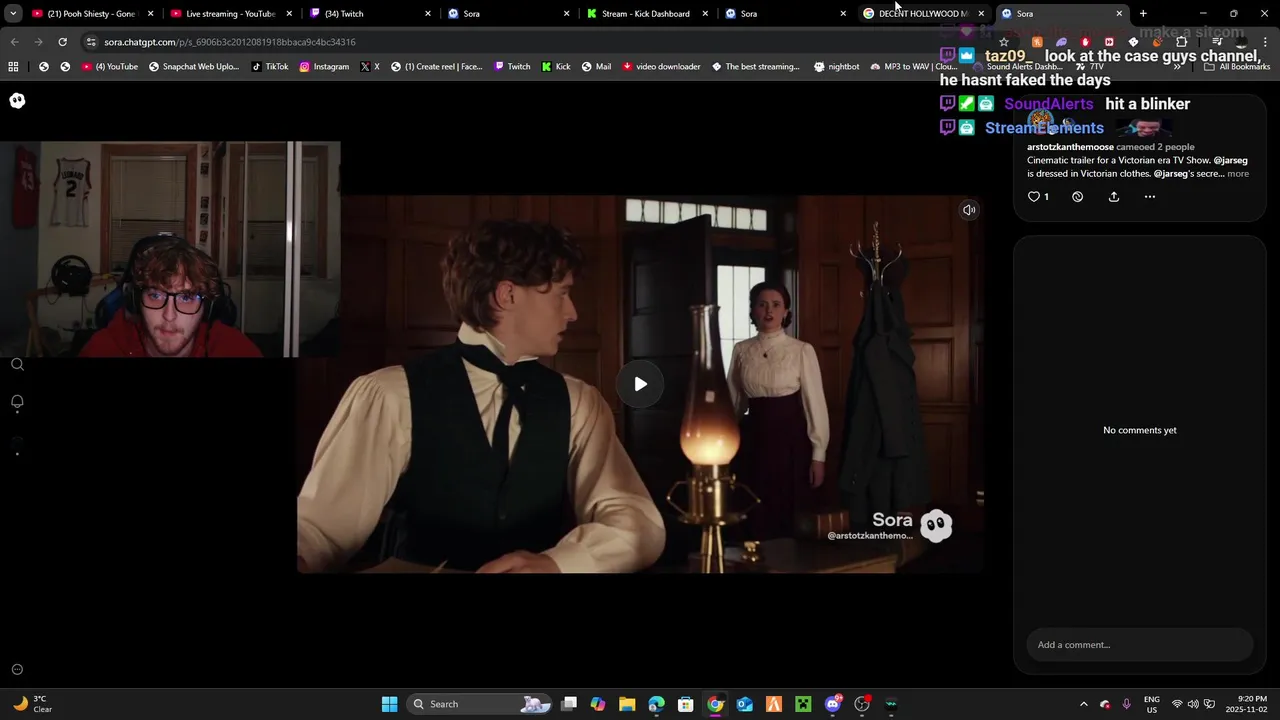Open Task View on taskbar
Viewport: 1280px width, 720px height.
(x=569, y=704)
